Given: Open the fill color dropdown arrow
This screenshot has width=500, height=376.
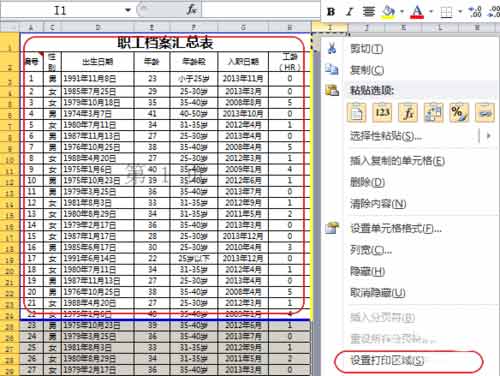Looking at the screenshot, I should click(x=402, y=12).
